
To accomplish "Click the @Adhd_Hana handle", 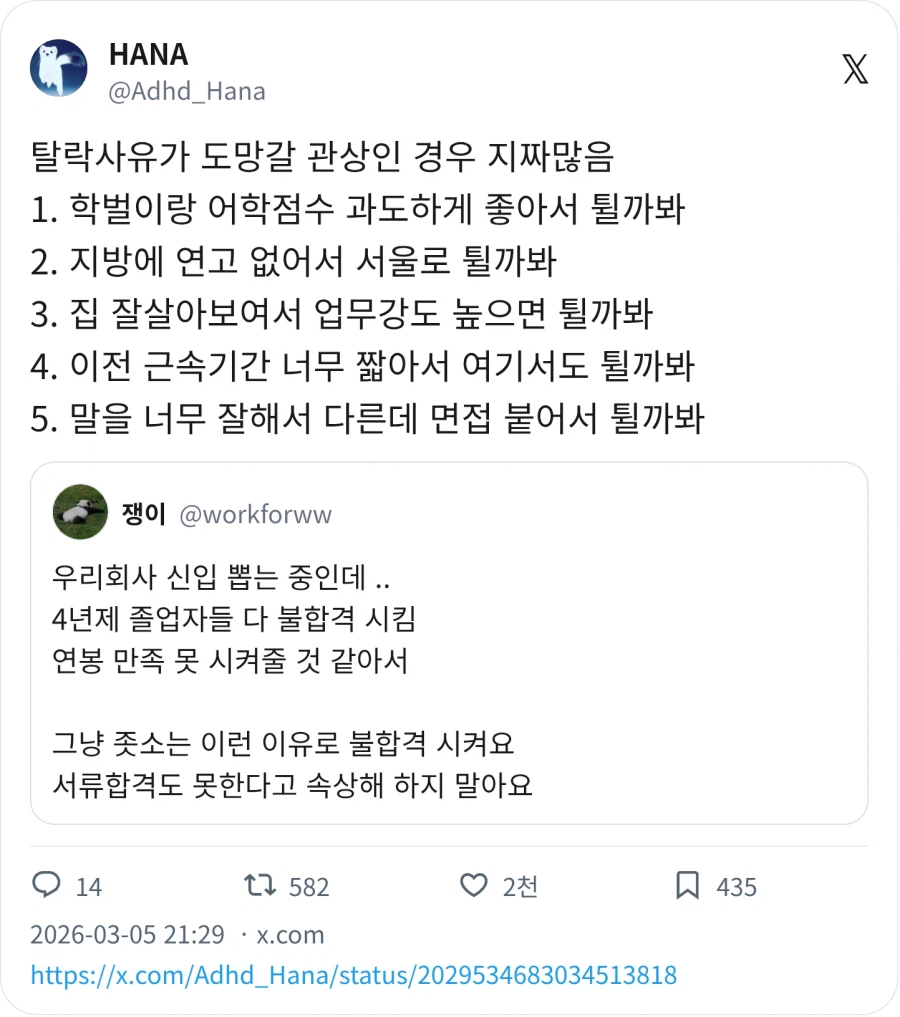I will (x=186, y=91).
